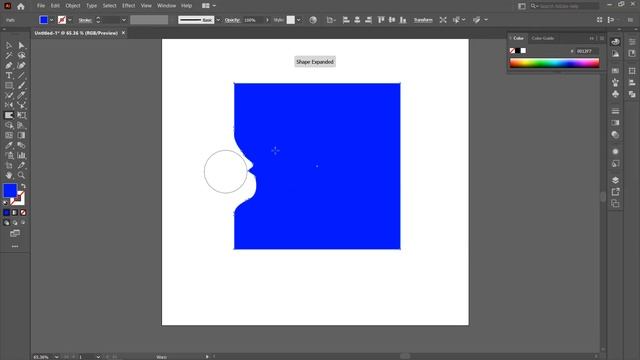Select the Gradient tool

(21, 135)
